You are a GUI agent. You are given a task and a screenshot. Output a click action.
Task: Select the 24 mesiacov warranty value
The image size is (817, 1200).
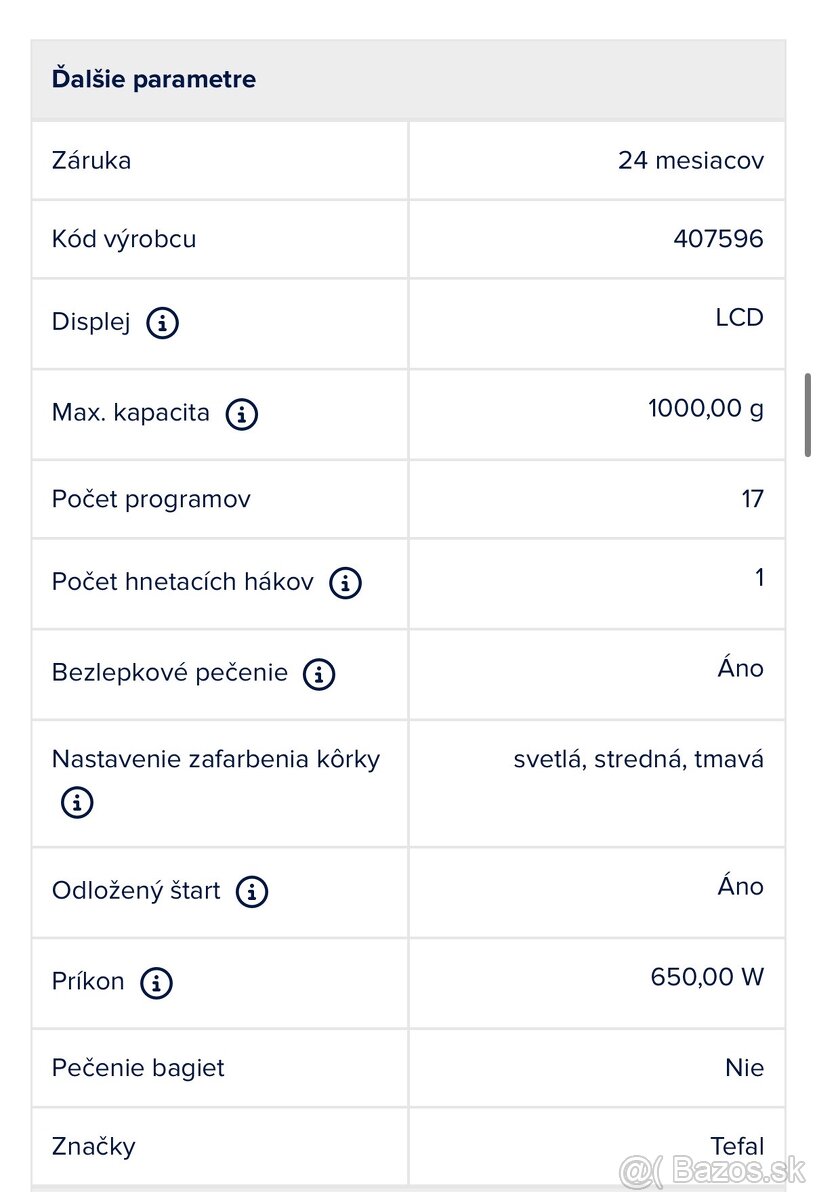pyautogui.click(x=690, y=160)
